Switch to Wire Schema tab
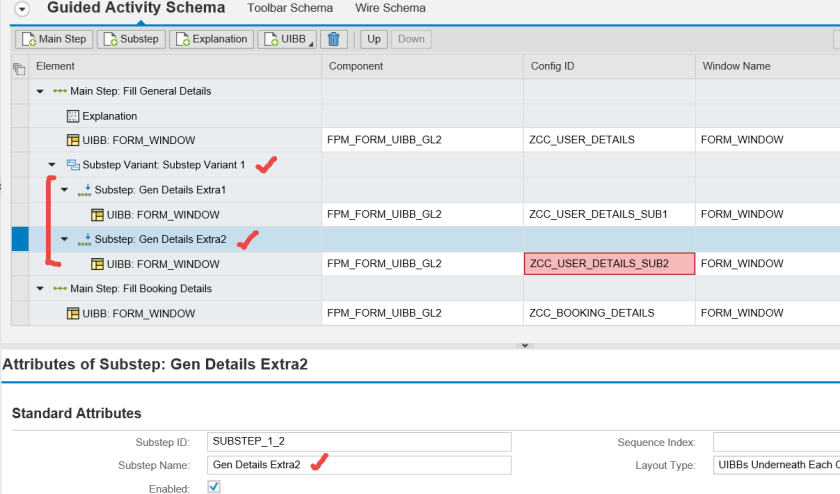The width and height of the screenshot is (840, 494). 390,8
